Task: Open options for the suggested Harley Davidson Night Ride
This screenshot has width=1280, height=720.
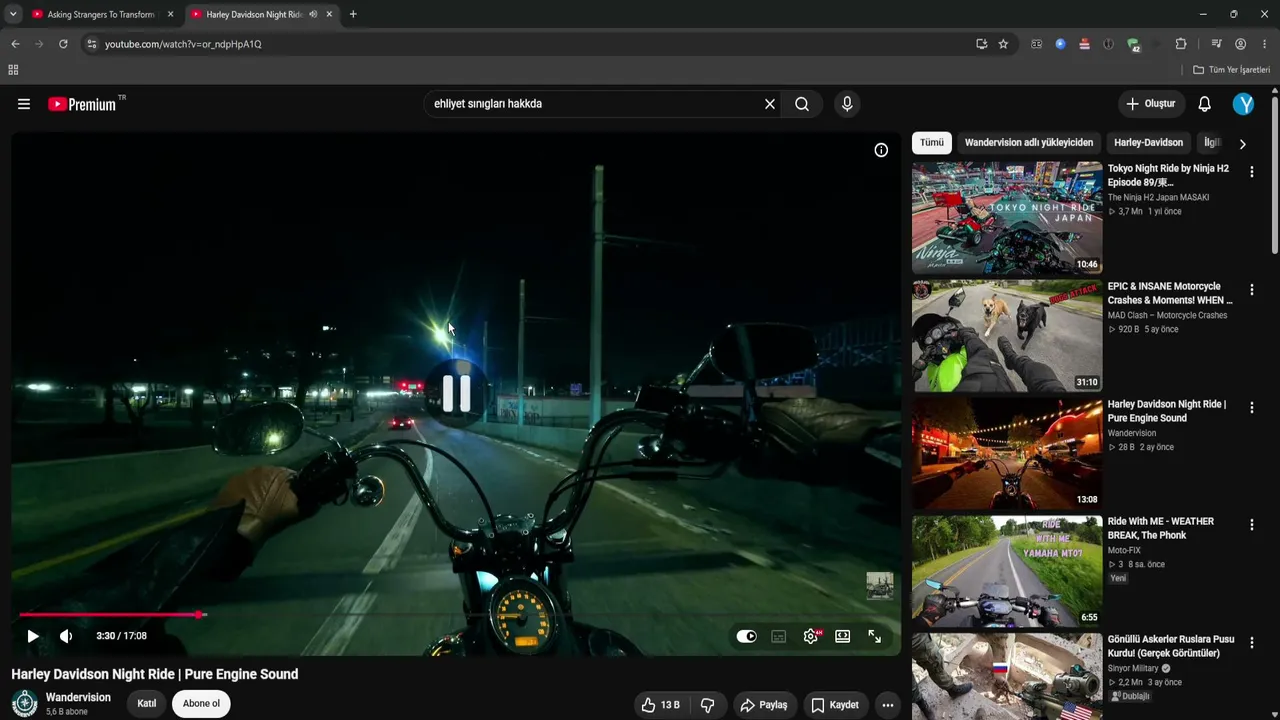Action: click(1251, 408)
